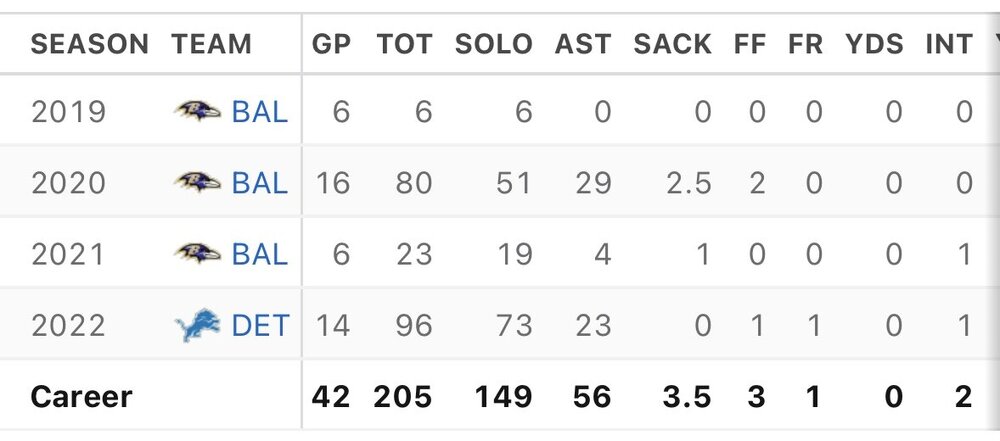This screenshot has height=441, width=1000.
Task: Click the Ravens logo in the 2021 row
Action: pyautogui.click(x=197, y=254)
